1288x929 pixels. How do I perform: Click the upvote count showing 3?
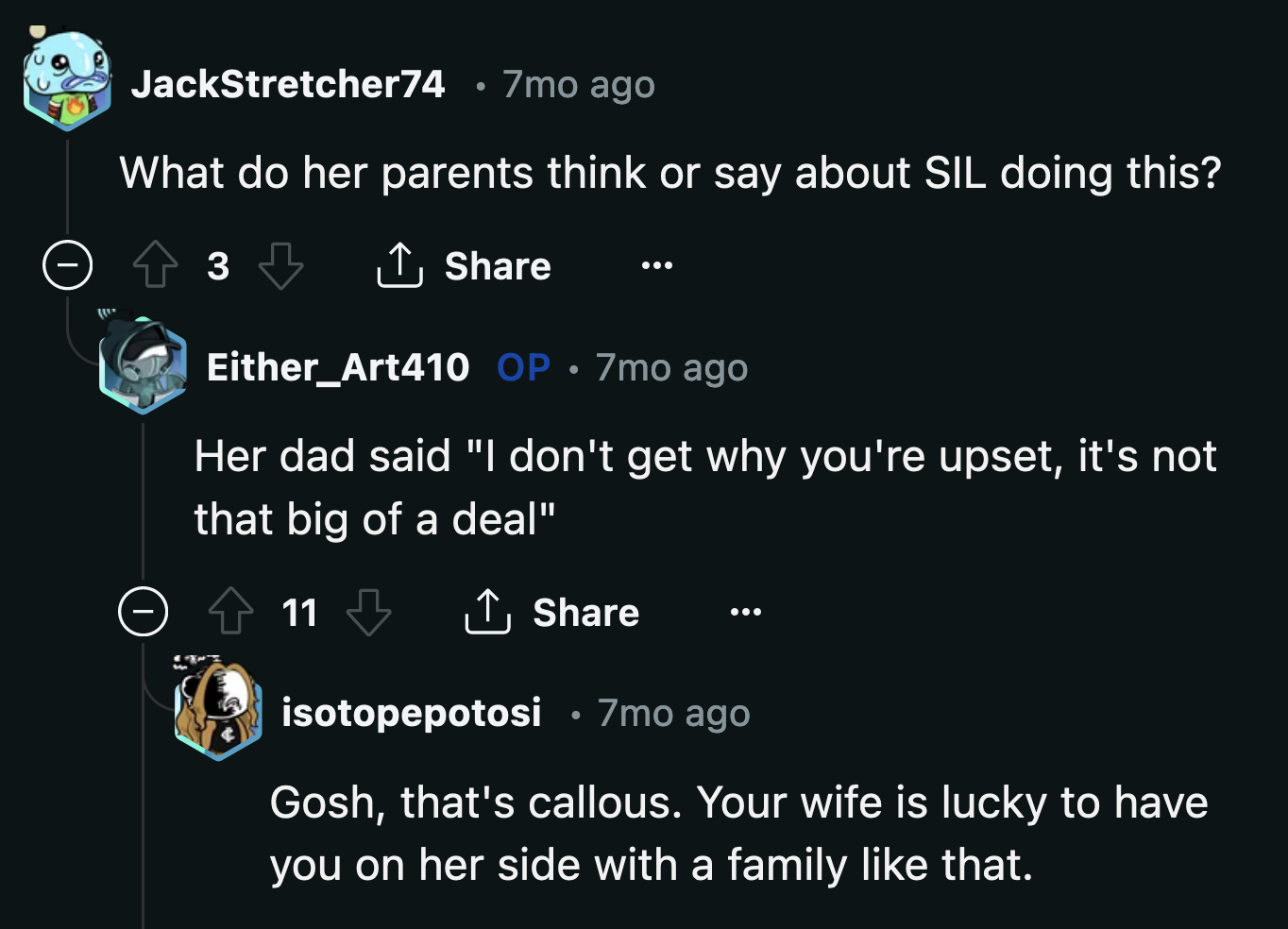(x=218, y=265)
